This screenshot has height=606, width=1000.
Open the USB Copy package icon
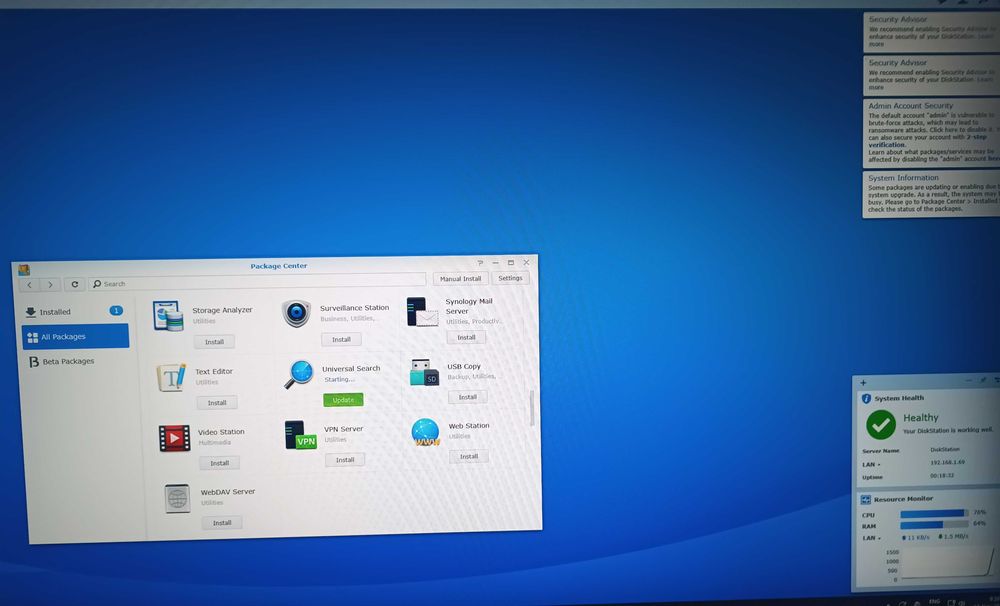[424, 373]
